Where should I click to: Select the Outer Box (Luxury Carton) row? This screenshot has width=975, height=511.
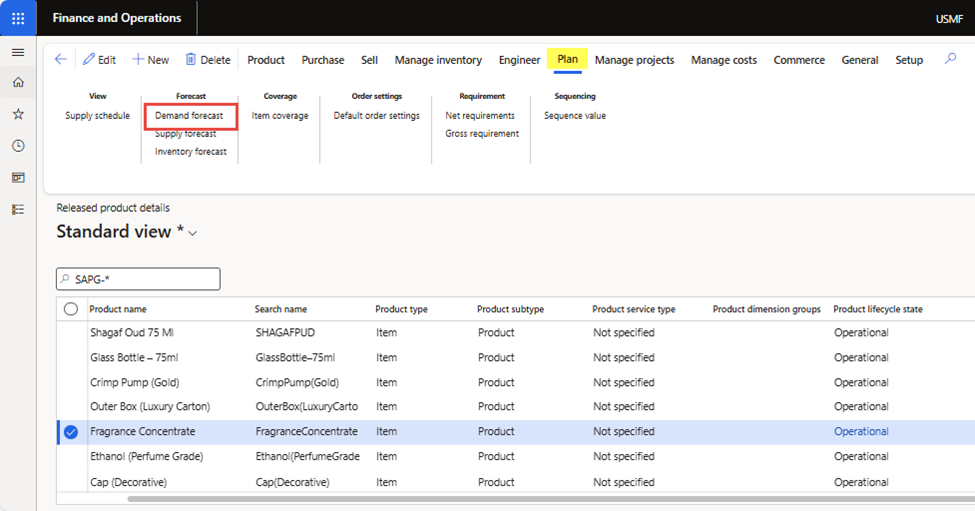[516, 407]
